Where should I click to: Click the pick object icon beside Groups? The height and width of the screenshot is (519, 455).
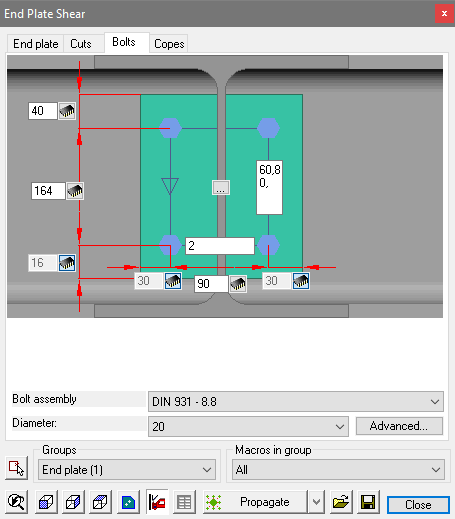click(x=16, y=468)
